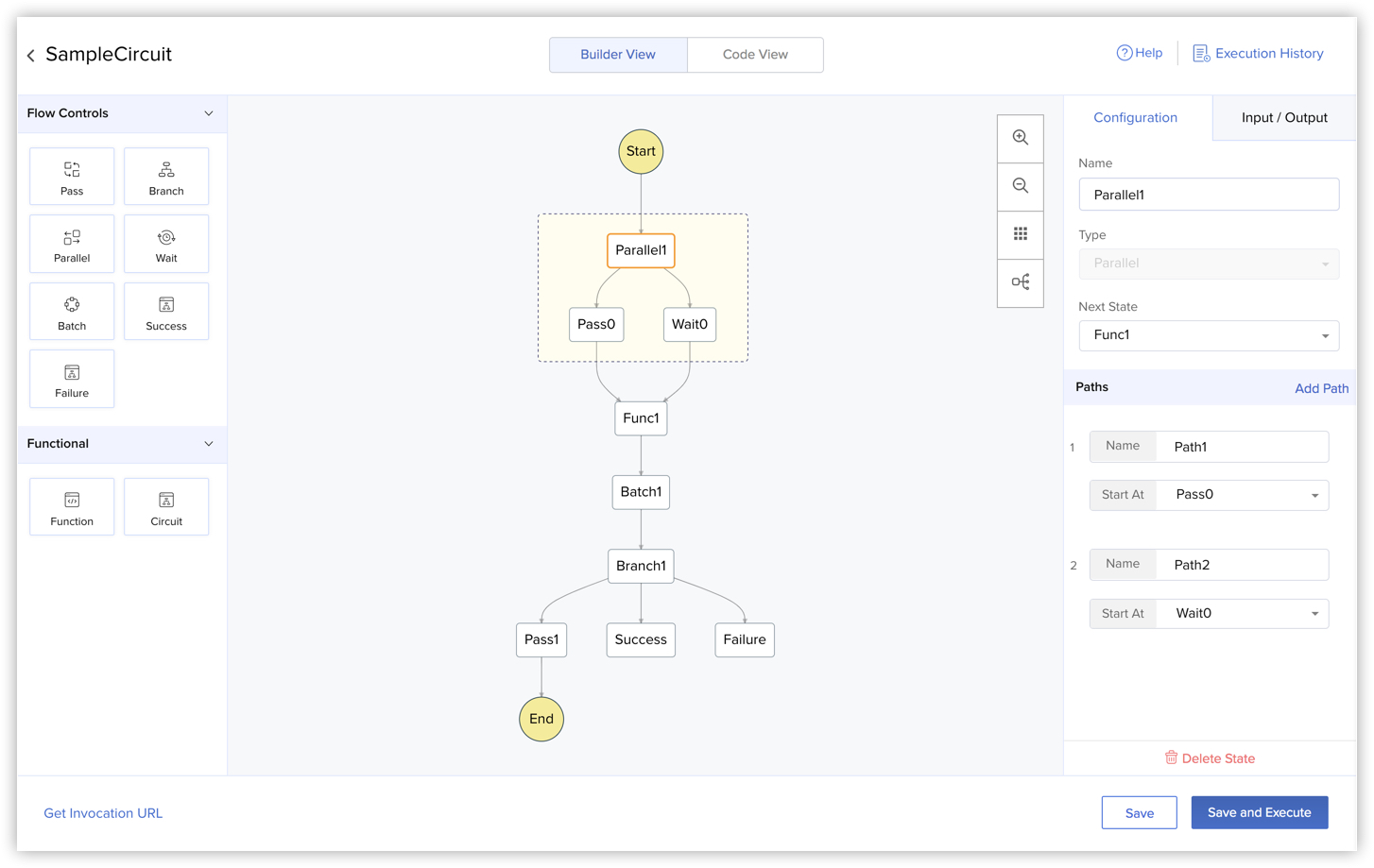Click the trash icon beside Delete State
This screenshot has height=868, width=1374.
pos(1171,757)
